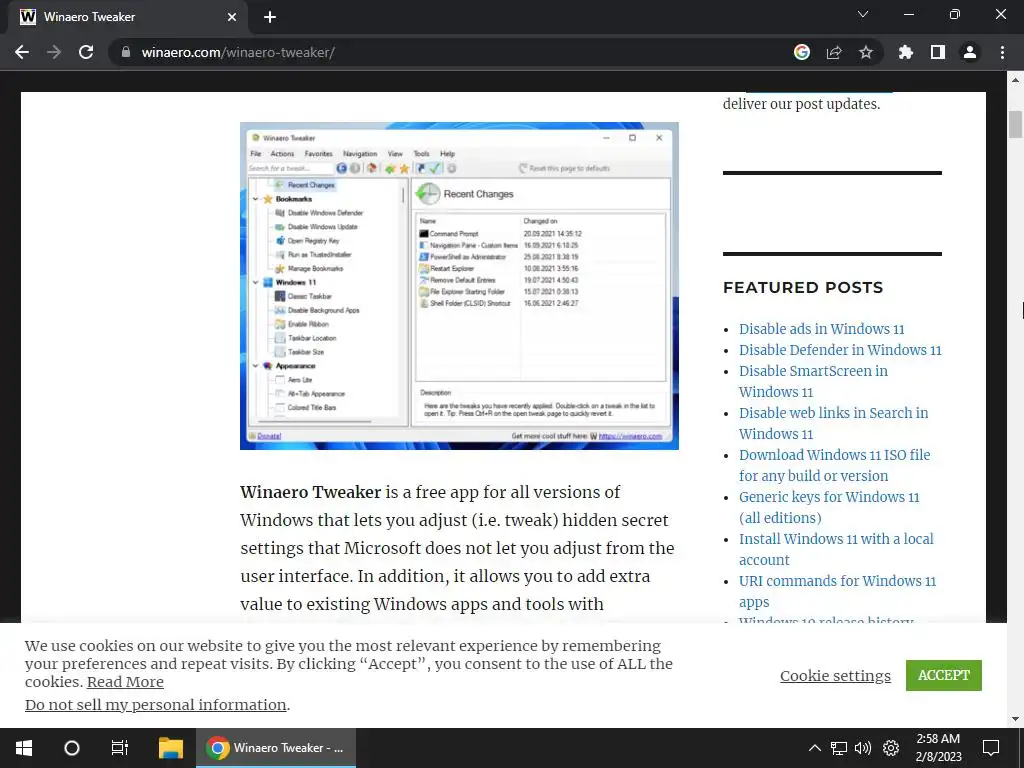The image size is (1024, 768).
Task: Open a new browser tab
Action: pos(270,17)
